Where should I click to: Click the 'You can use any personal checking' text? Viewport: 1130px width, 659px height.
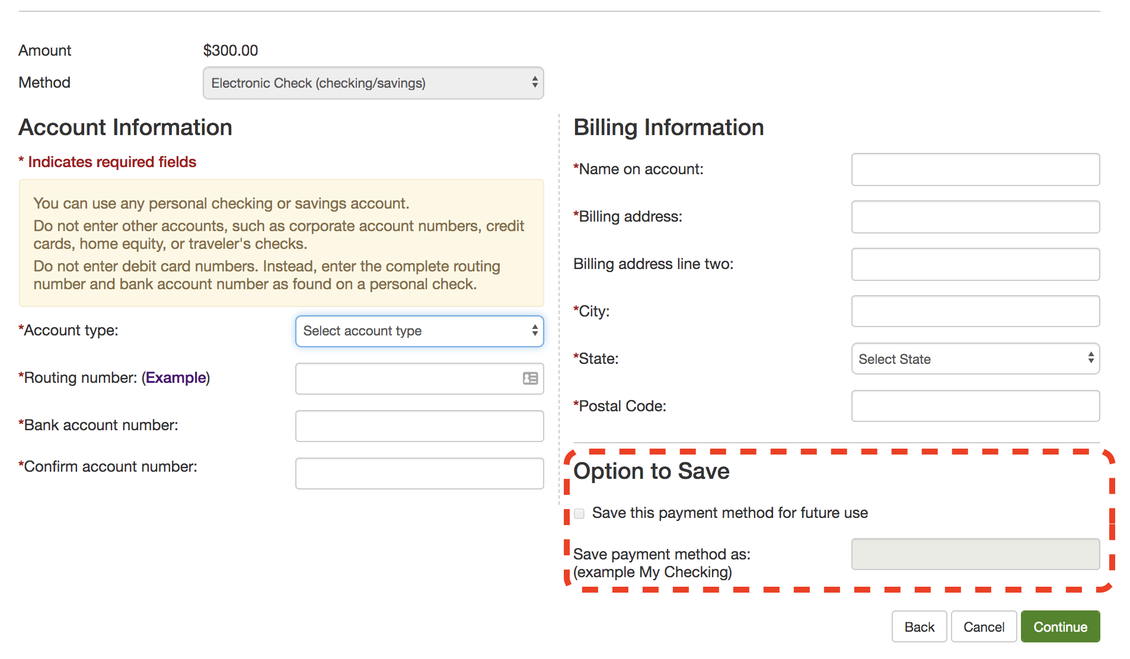(x=221, y=203)
